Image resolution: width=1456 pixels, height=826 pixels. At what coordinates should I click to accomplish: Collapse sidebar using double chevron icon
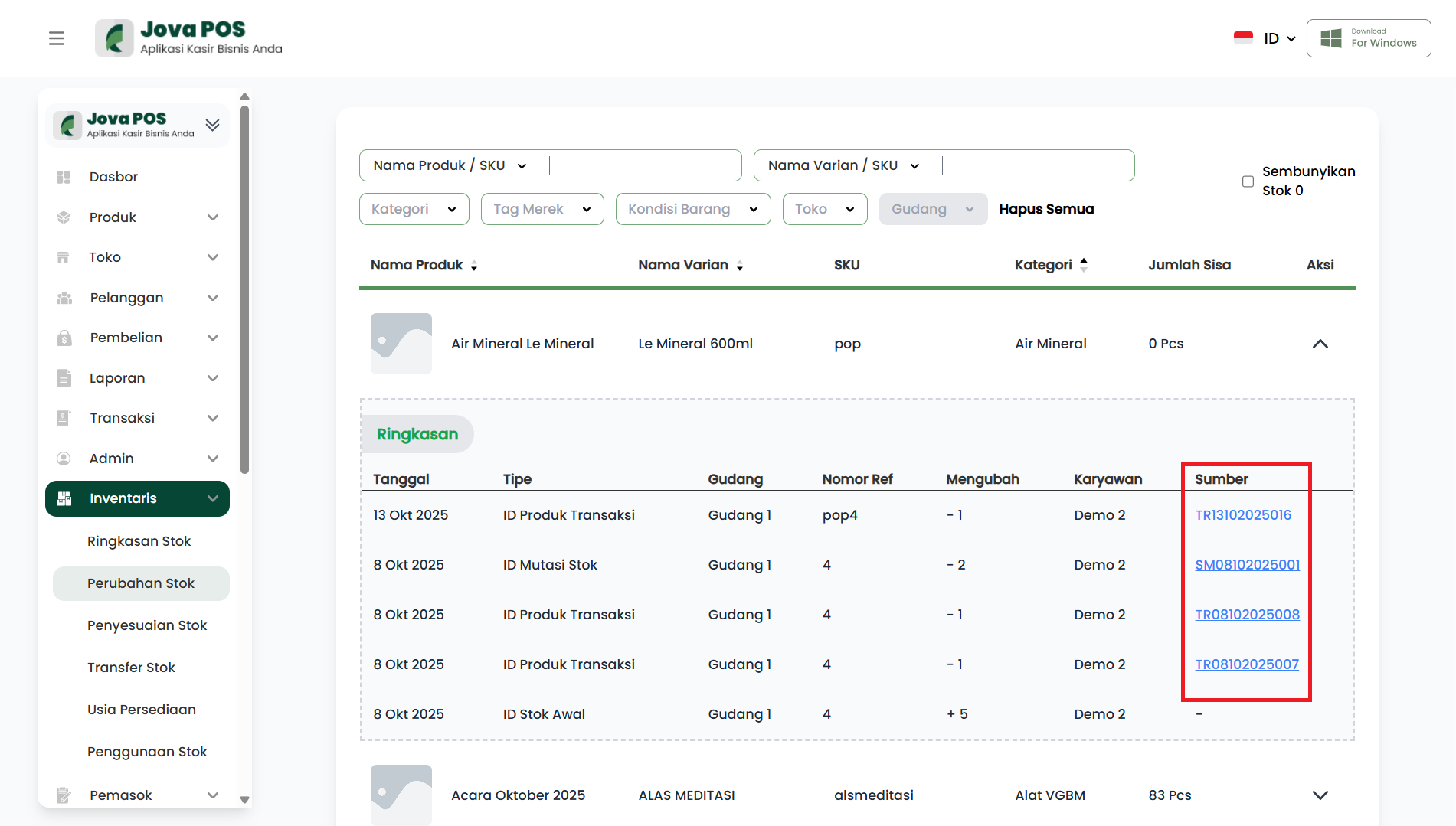[x=212, y=125]
